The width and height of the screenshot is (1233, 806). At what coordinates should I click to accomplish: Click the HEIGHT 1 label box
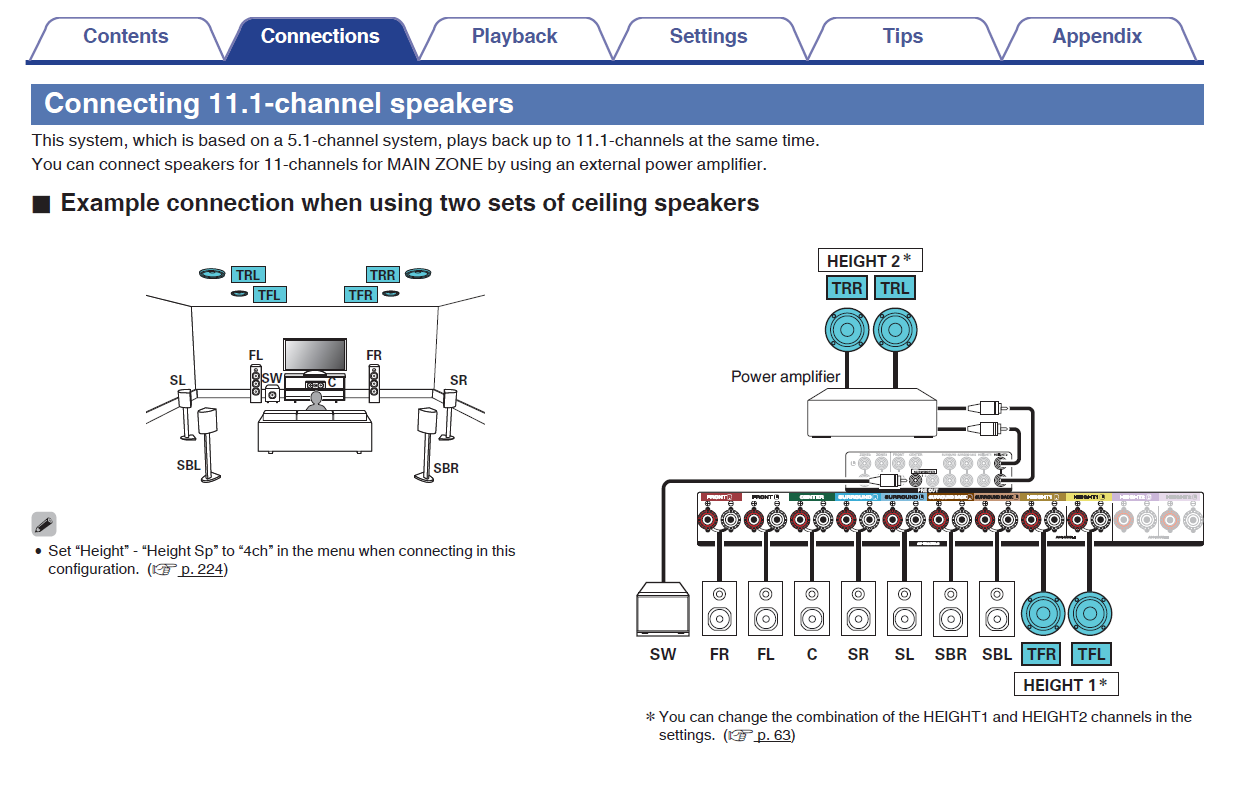(x=1065, y=685)
